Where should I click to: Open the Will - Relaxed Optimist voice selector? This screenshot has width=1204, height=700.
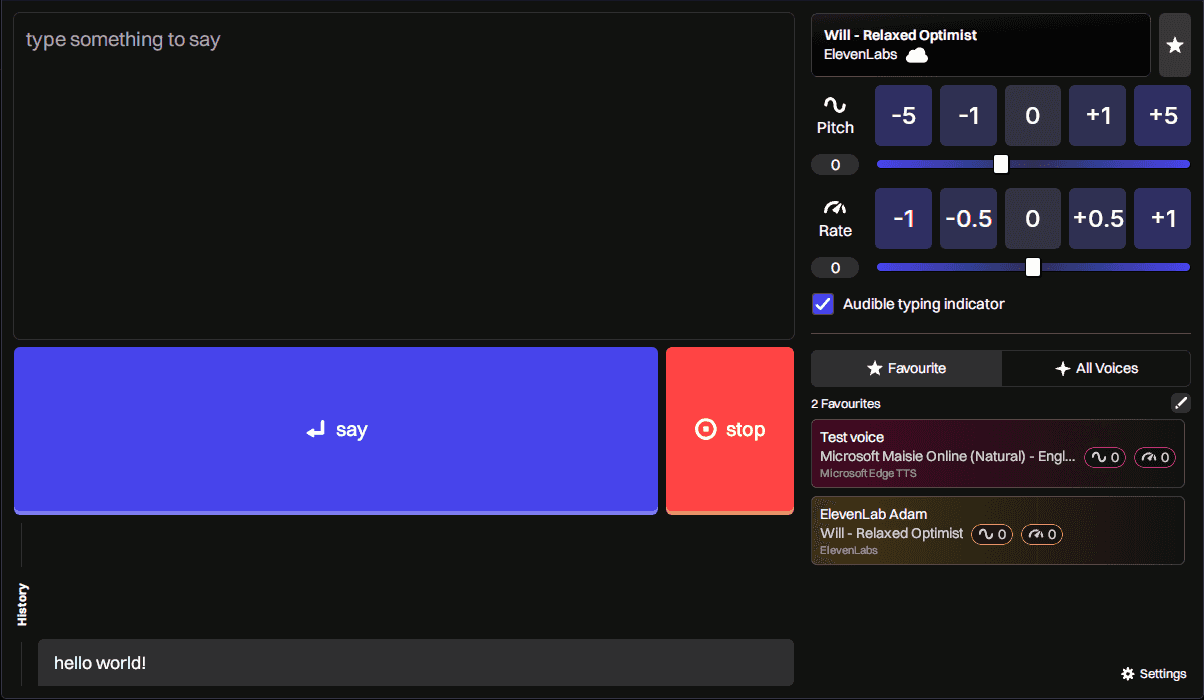click(980, 45)
